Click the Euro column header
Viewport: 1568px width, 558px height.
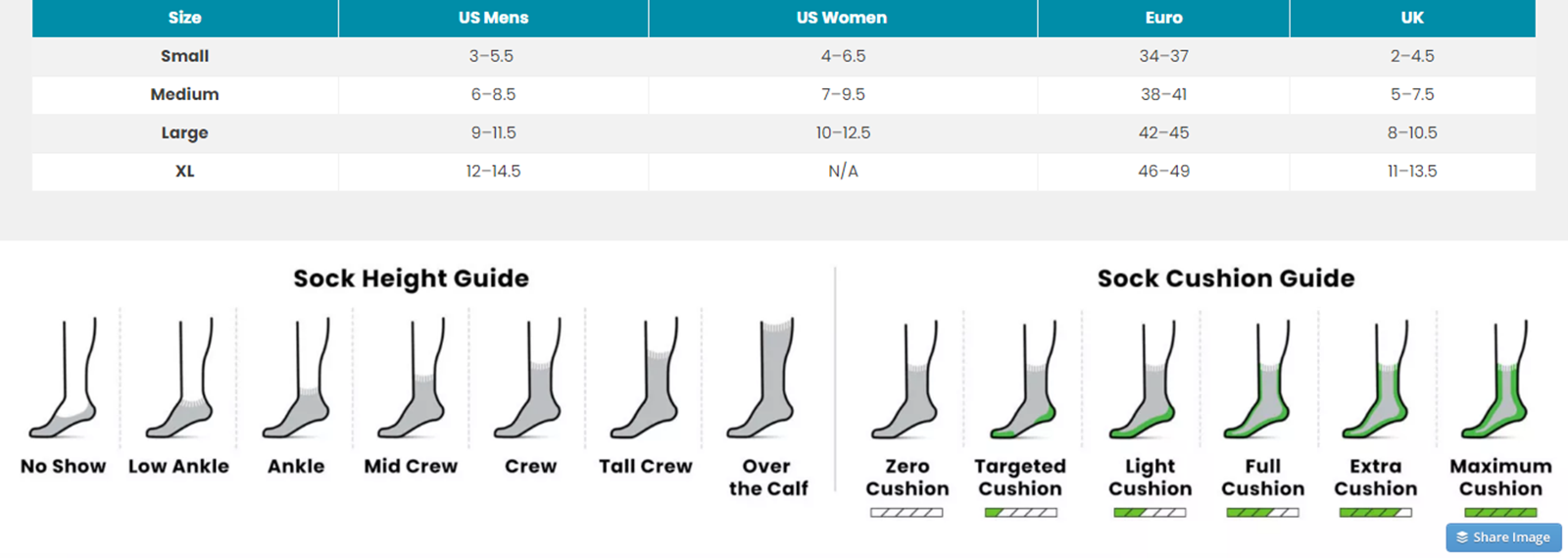[x=1163, y=18]
